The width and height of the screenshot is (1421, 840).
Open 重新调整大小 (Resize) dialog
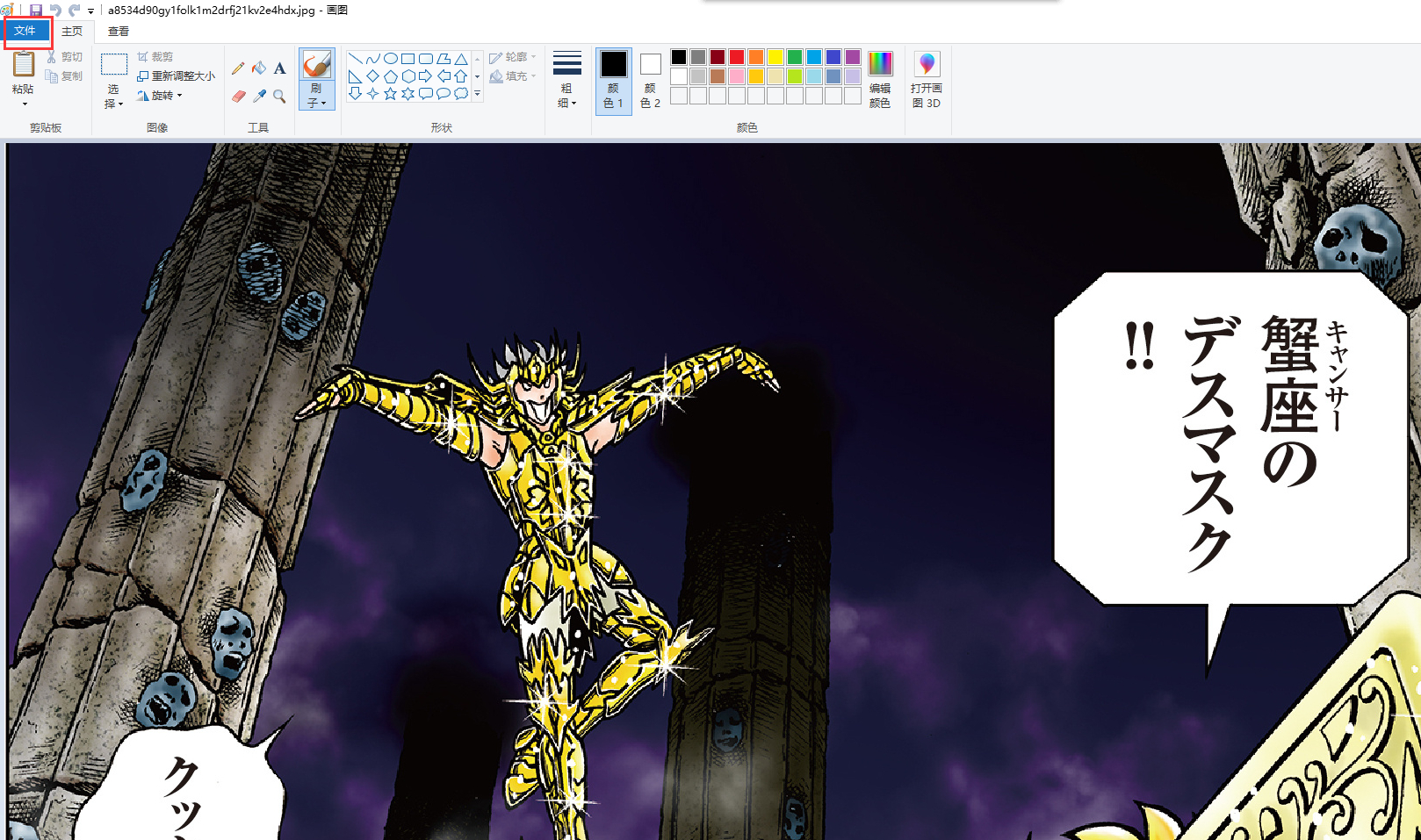coord(177,76)
